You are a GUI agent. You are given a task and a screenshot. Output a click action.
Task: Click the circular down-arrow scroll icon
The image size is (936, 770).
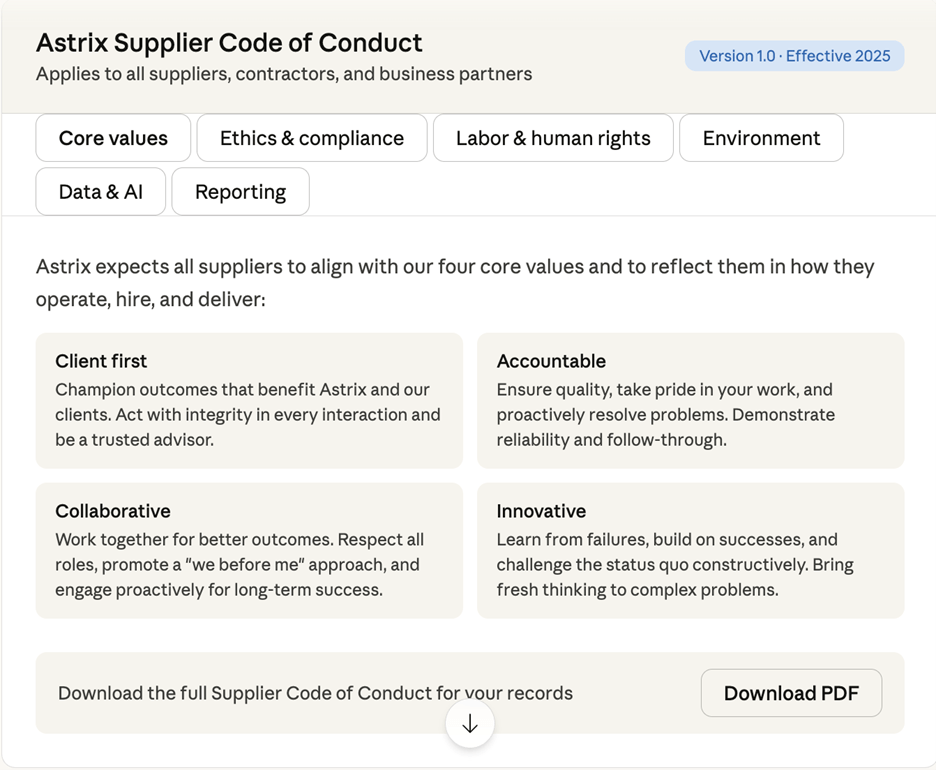[x=470, y=724]
